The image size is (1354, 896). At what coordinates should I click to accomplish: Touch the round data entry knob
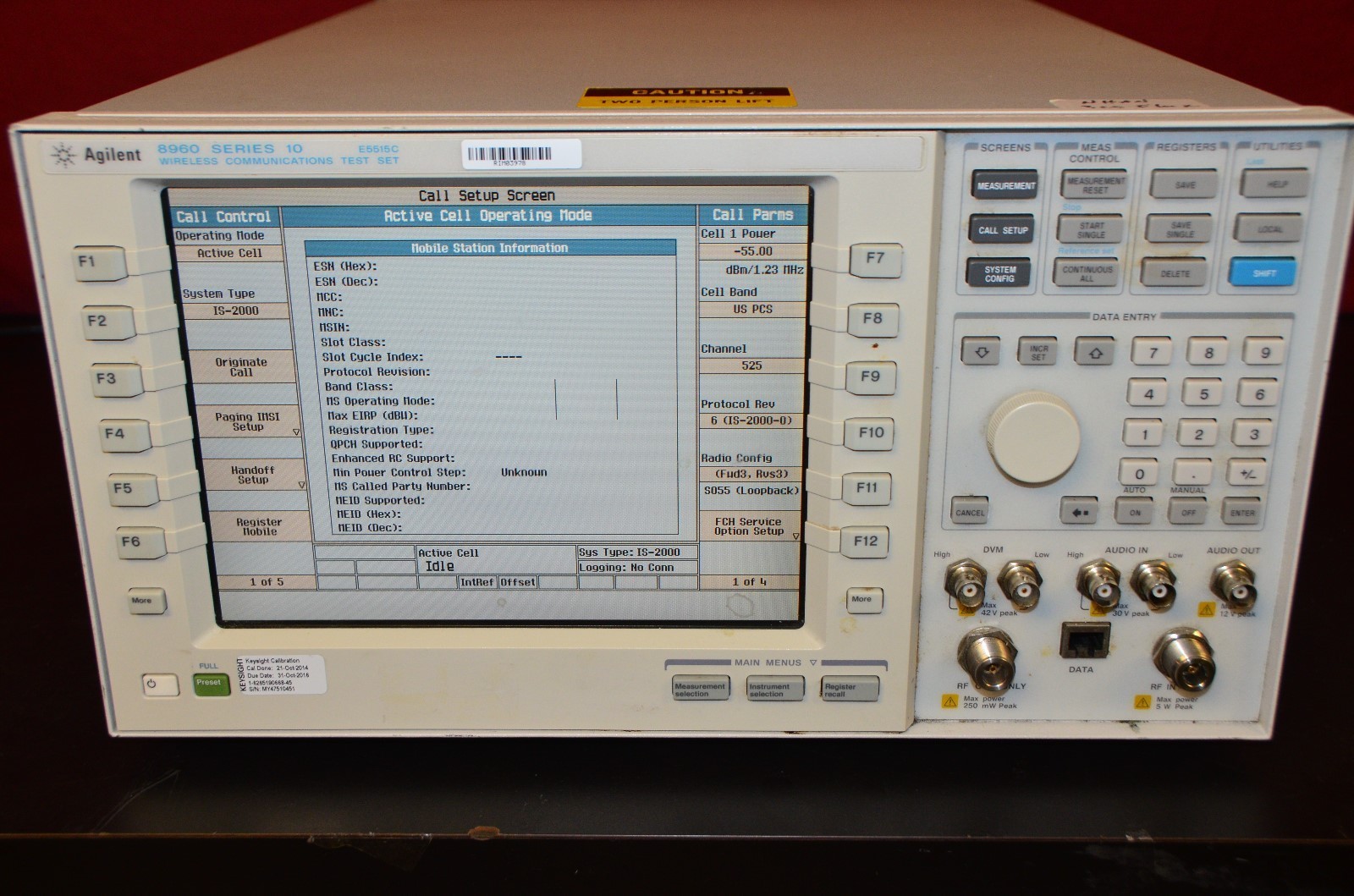(x=1033, y=438)
